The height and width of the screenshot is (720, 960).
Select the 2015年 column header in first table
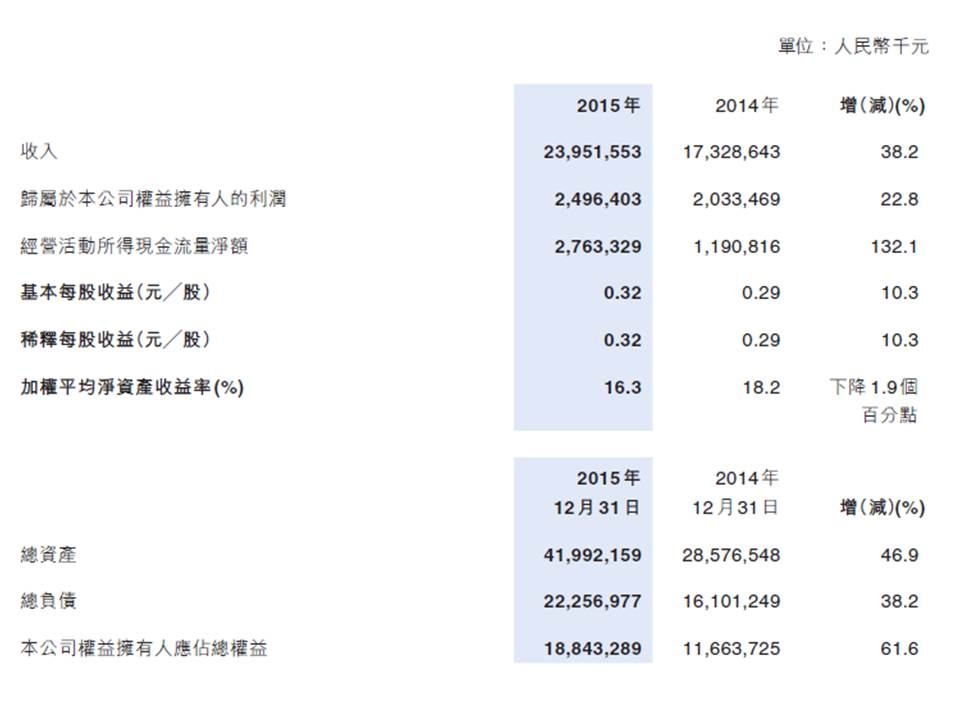(x=608, y=105)
